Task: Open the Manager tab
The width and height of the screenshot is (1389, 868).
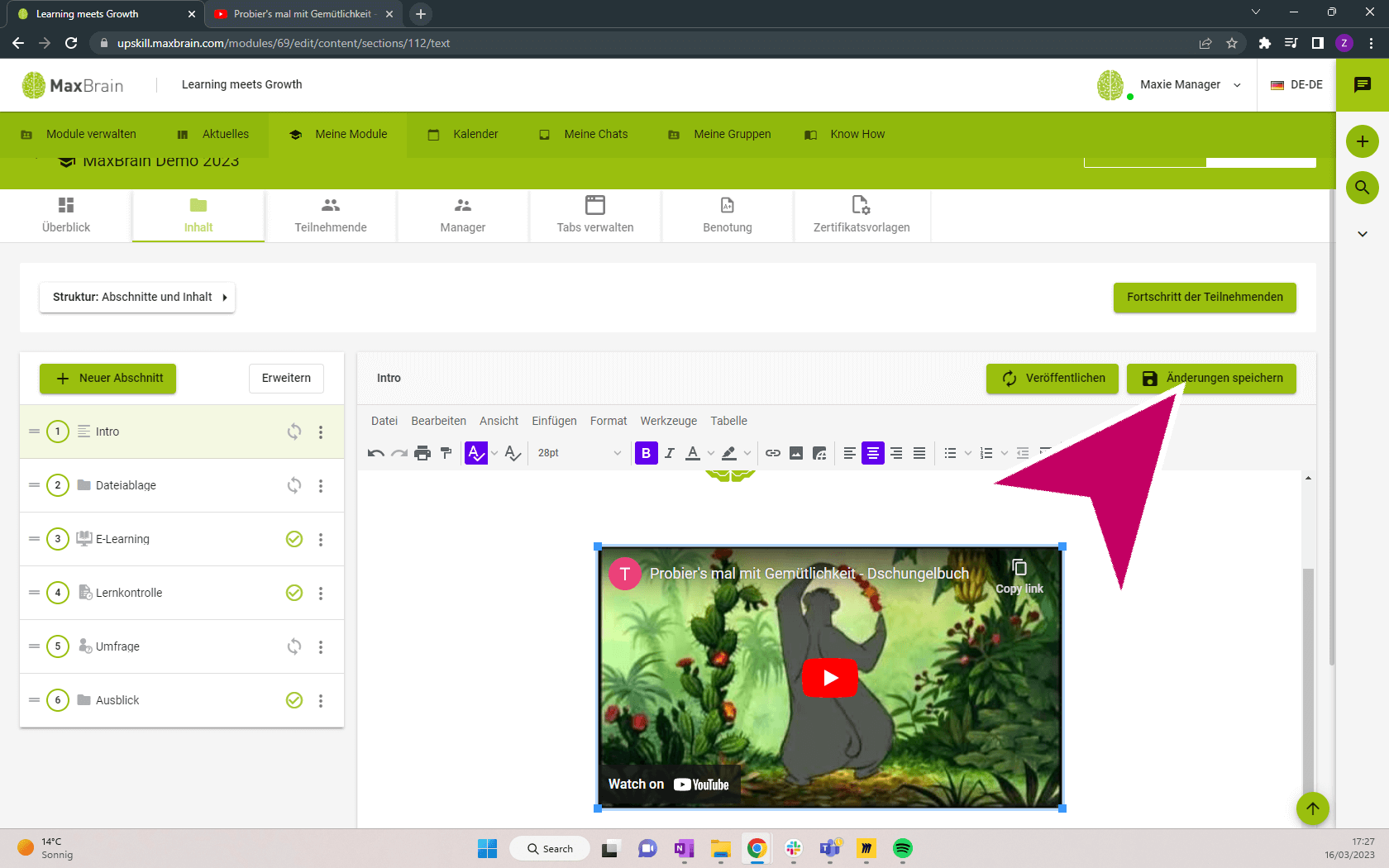Action: click(x=463, y=216)
